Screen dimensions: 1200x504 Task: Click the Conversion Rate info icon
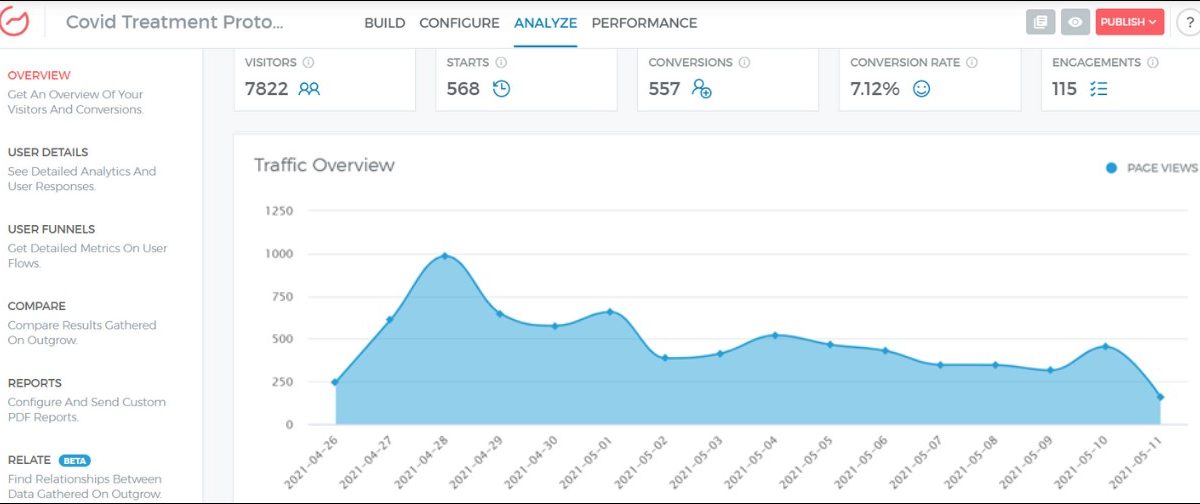coord(972,62)
